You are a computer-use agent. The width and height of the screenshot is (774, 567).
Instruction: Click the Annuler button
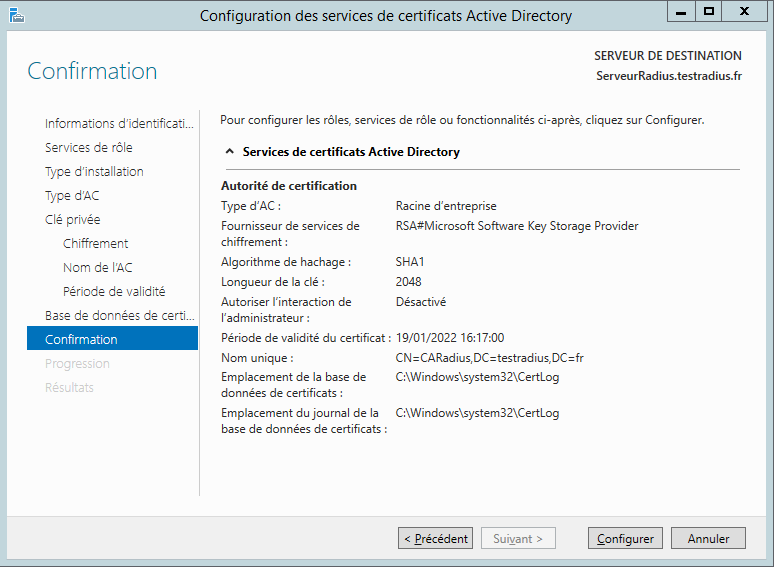708,538
